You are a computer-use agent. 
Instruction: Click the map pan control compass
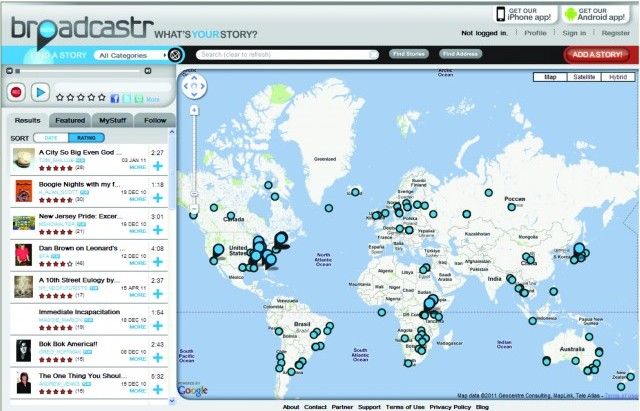(x=195, y=87)
